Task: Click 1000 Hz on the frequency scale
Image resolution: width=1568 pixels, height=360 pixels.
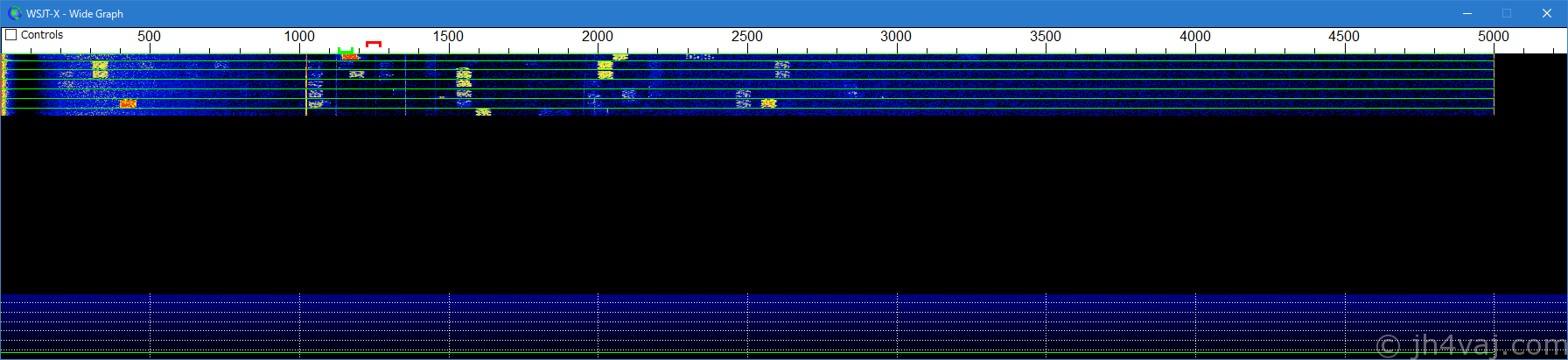Action: point(299,37)
